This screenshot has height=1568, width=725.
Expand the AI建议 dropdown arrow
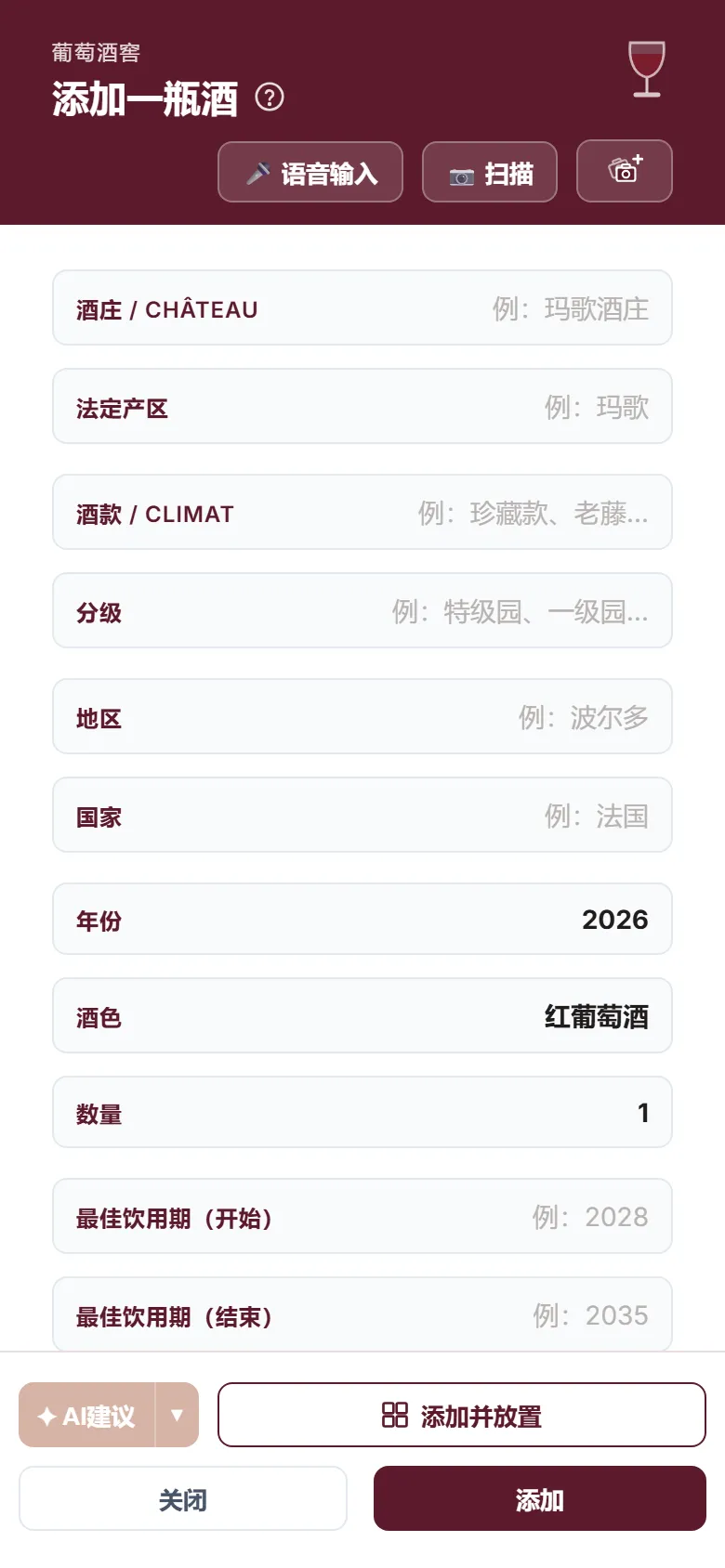(177, 1415)
